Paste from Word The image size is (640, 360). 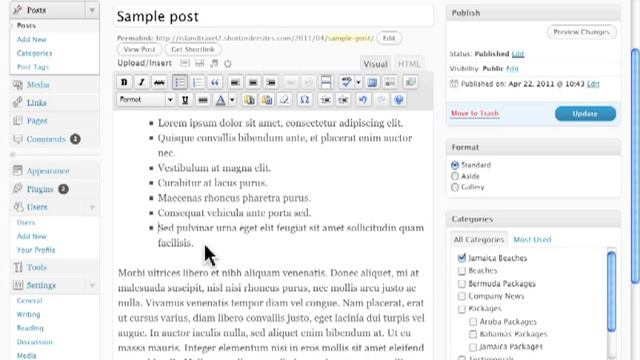pyautogui.click(x=267, y=100)
